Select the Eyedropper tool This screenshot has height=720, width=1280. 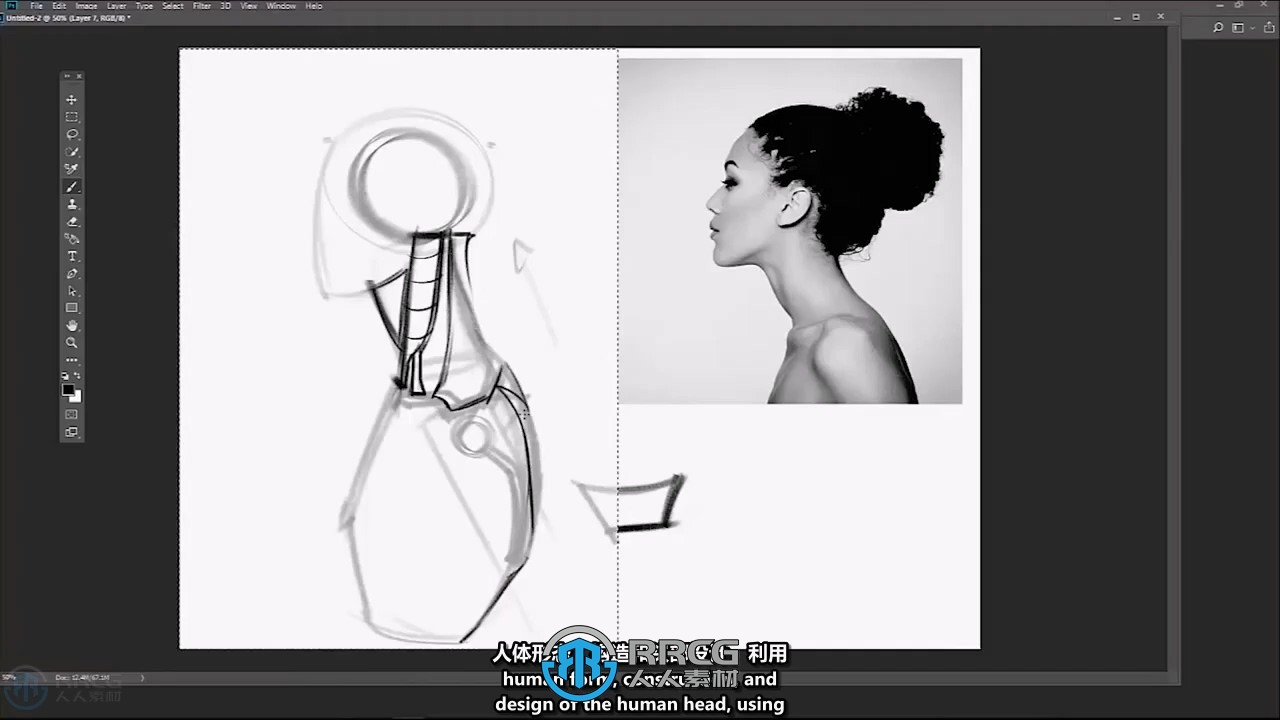[72, 169]
